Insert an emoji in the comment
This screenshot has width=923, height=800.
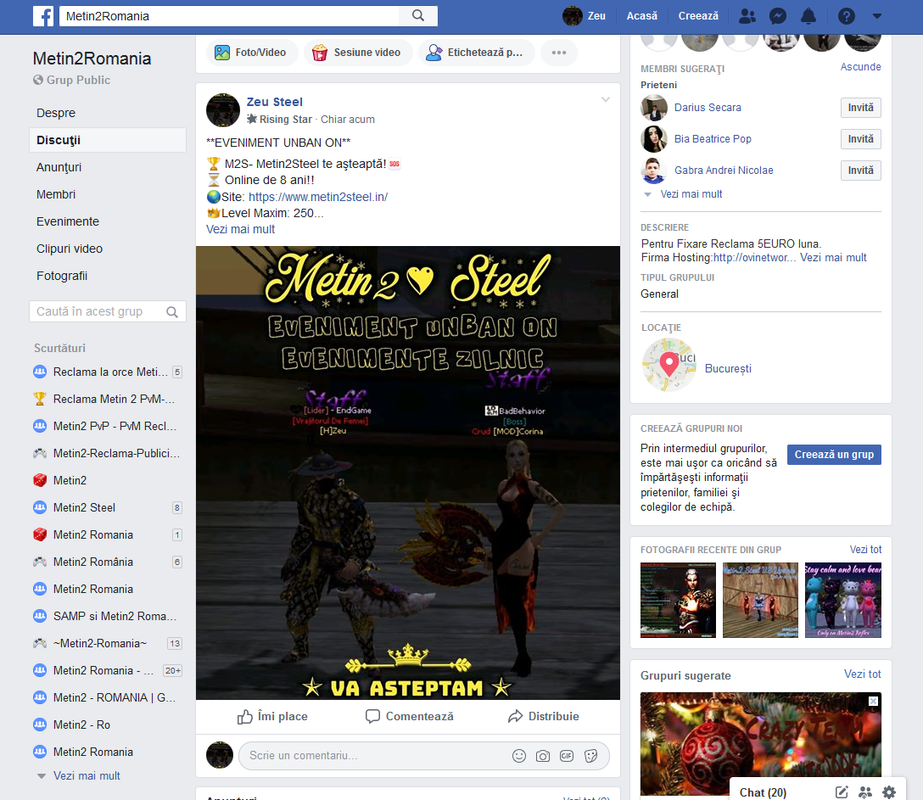(x=519, y=756)
